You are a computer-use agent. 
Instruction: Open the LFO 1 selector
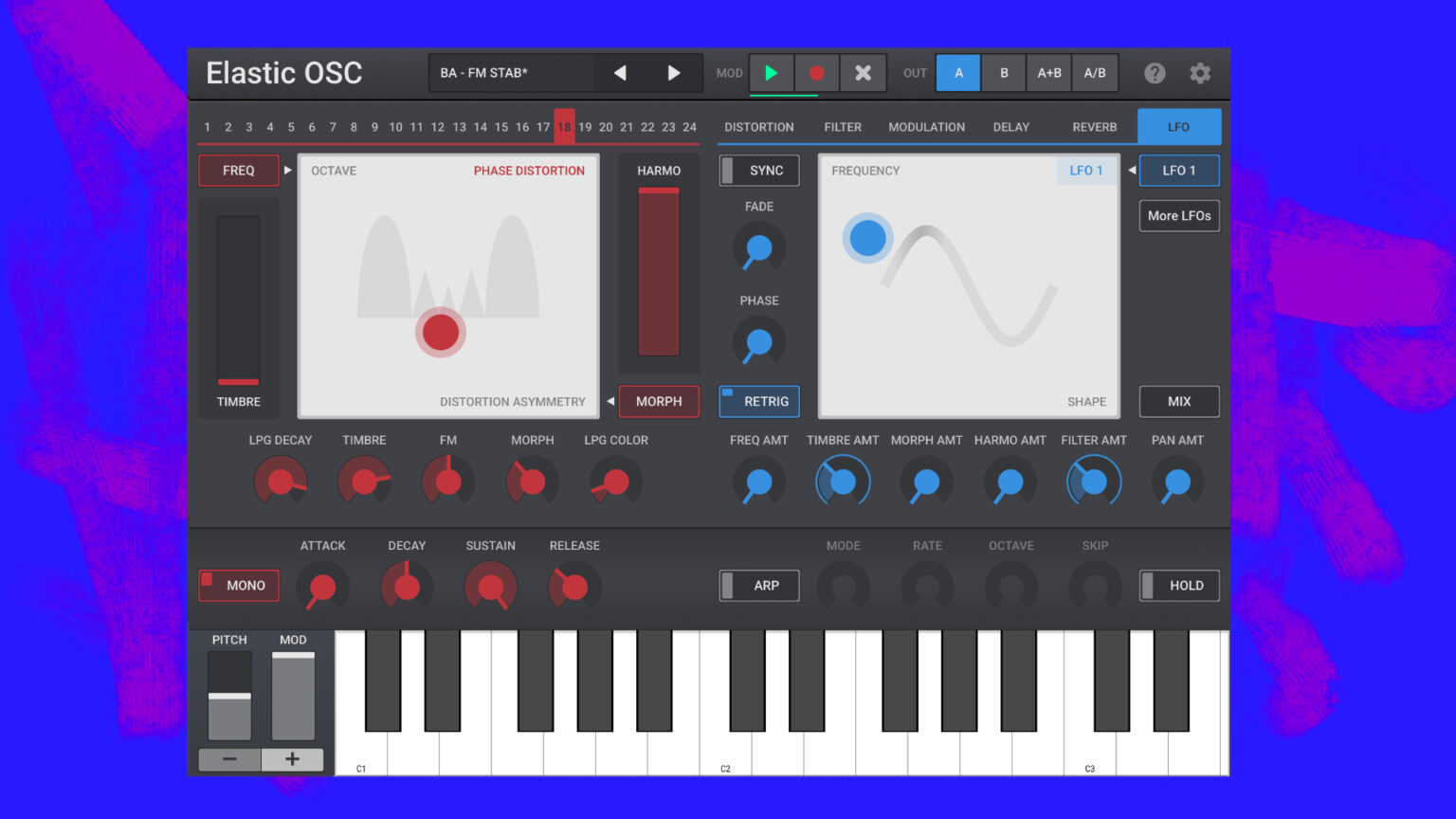click(x=1178, y=170)
